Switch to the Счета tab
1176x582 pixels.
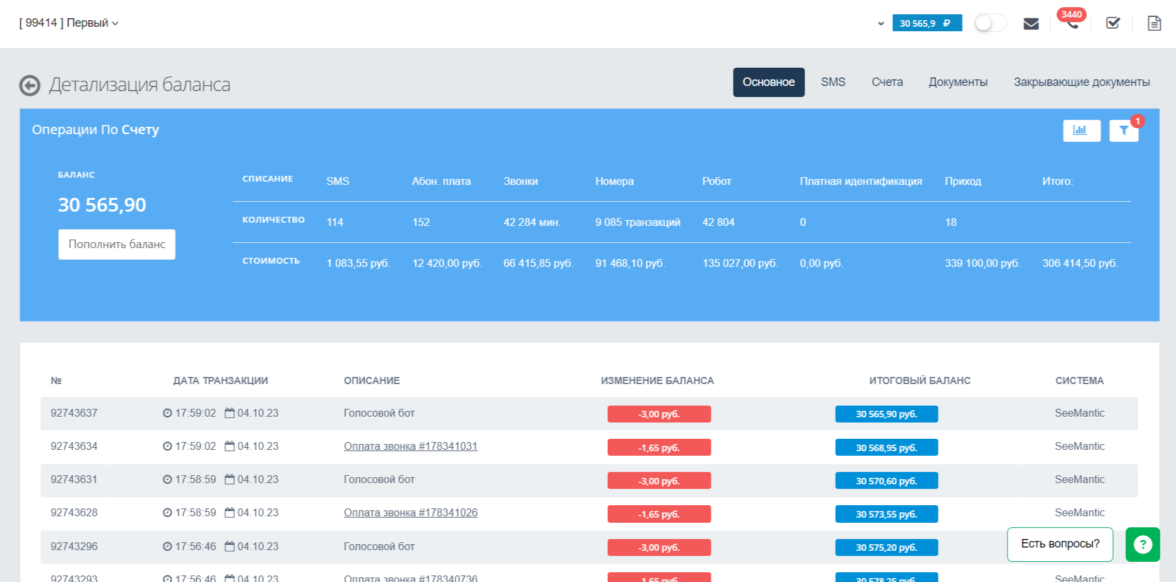pos(887,82)
